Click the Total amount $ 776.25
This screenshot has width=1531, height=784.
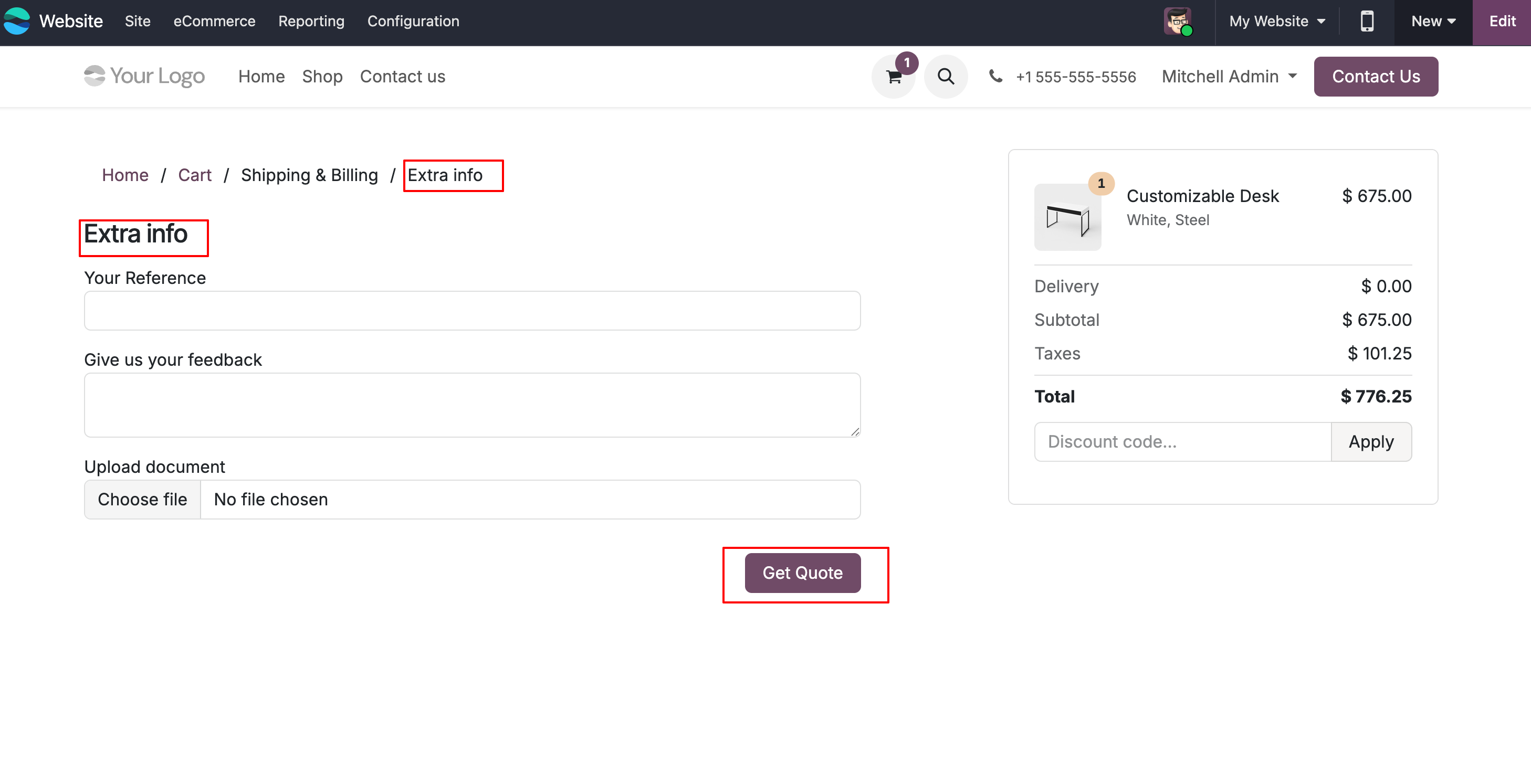1376,396
